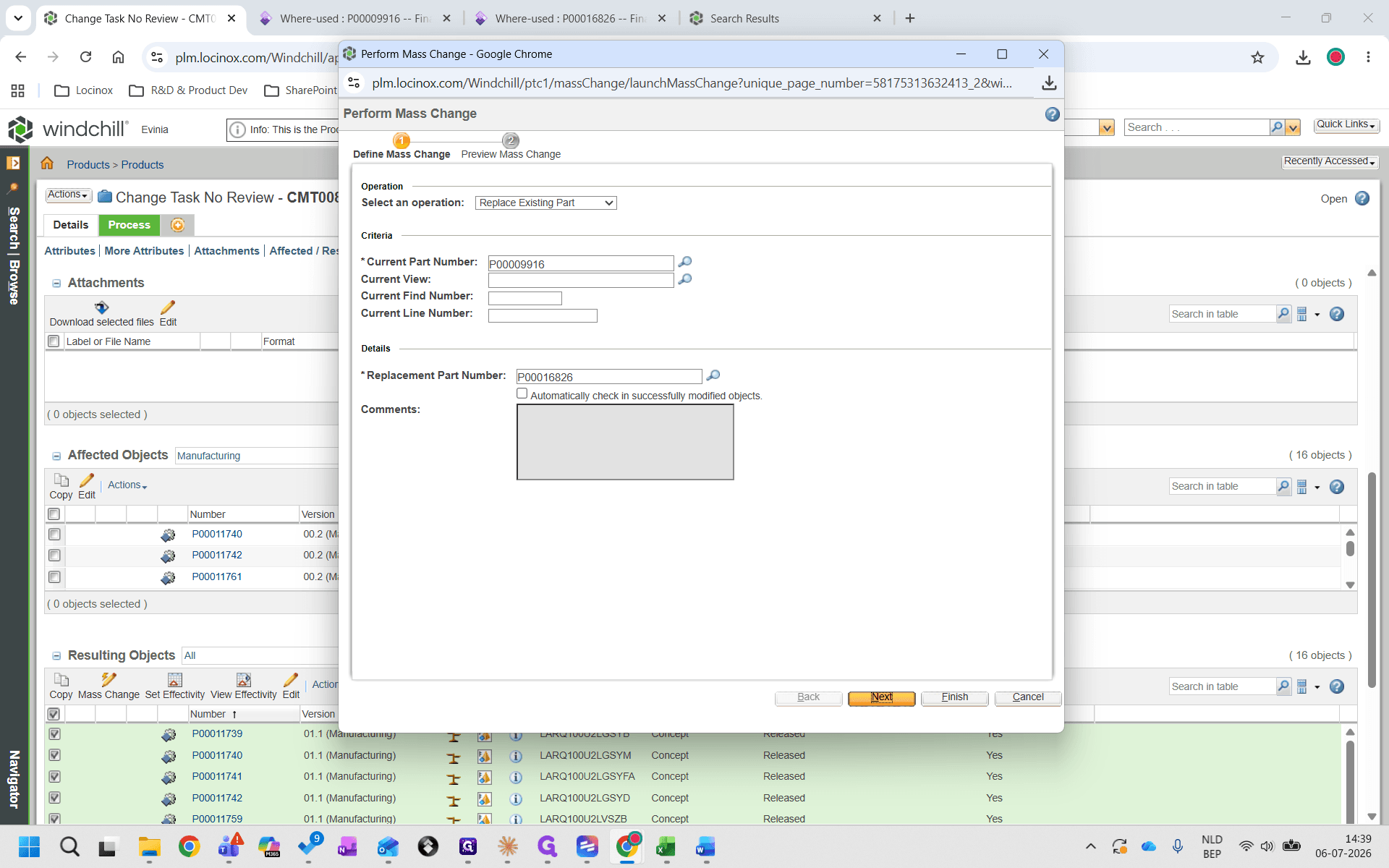
Task: Click Download selected files icon in Attachments
Action: (x=102, y=307)
